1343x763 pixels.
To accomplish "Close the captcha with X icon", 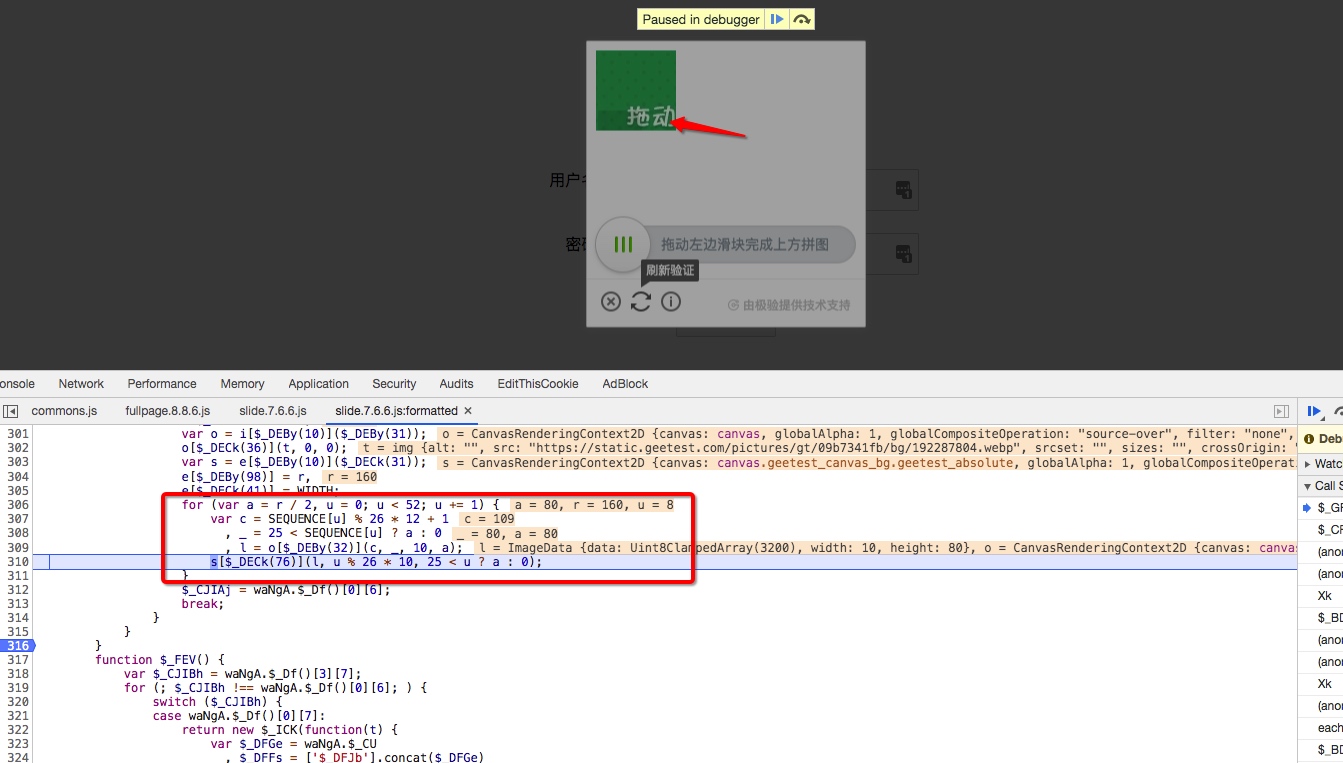I will pyautogui.click(x=611, y=301).
